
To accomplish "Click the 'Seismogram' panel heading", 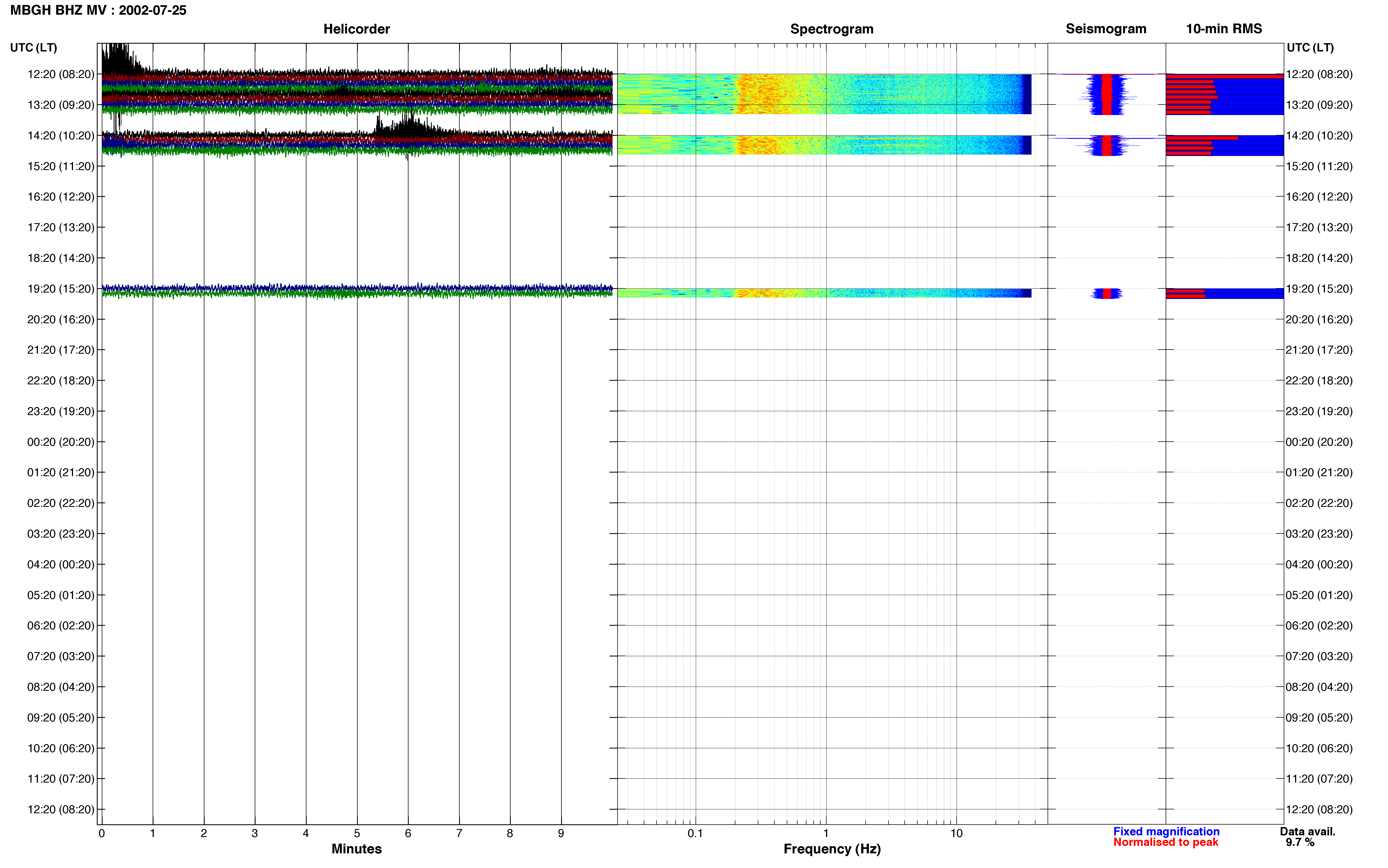I will (x=1106, y=29).
